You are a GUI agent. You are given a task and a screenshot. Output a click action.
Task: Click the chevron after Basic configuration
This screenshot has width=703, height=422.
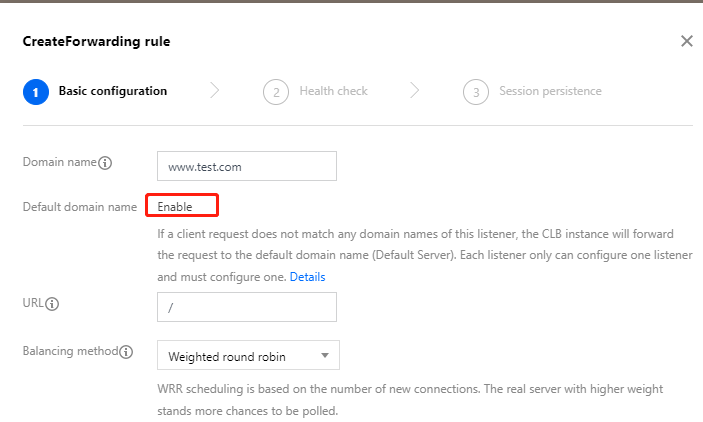214,91
